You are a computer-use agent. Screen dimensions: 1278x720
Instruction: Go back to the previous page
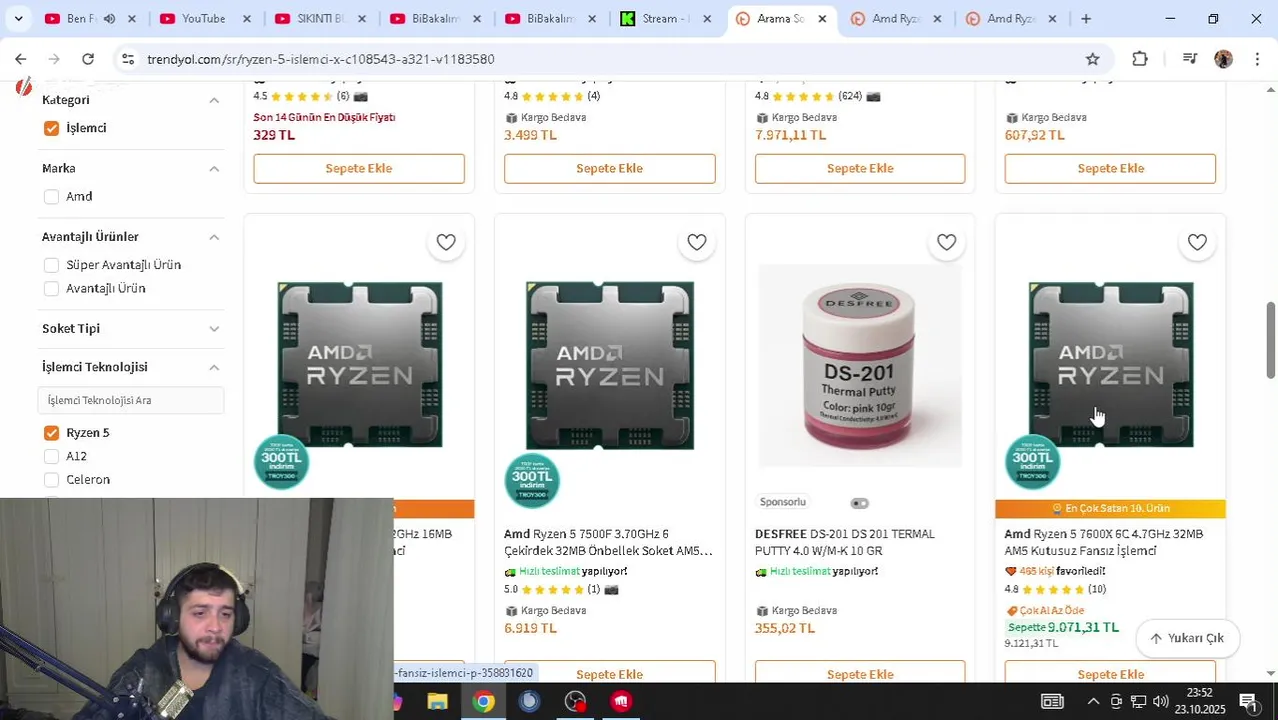(21, 59)
